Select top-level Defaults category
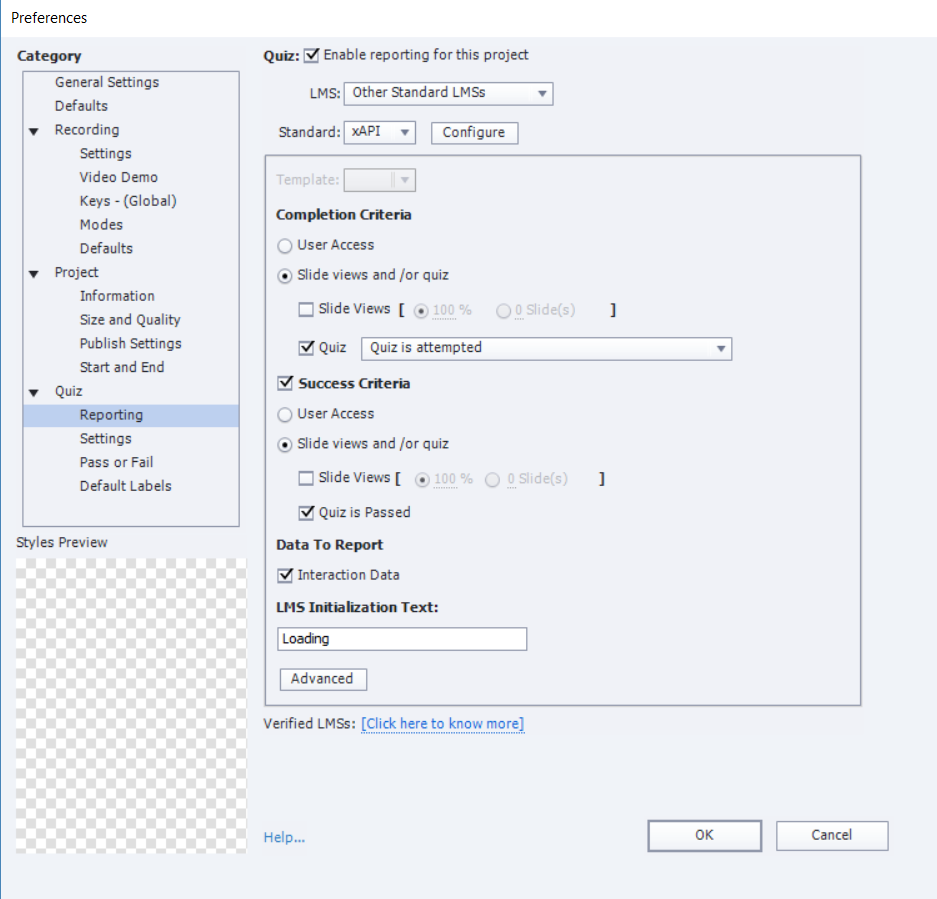This screenshot has width=937, height=899. [x=81, y=106]
